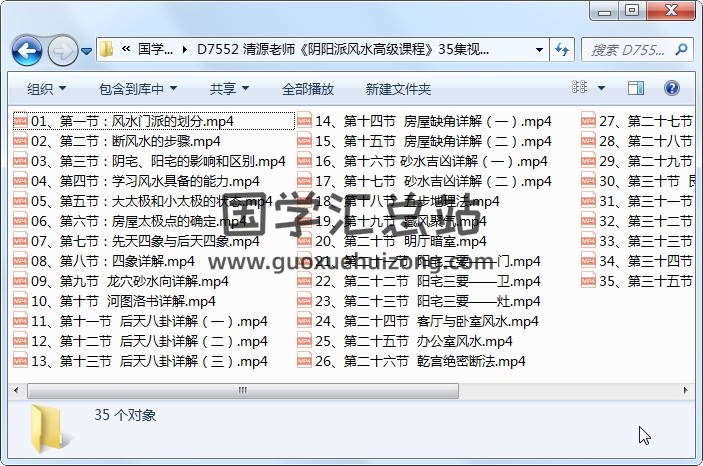The height and width of the screenshot is (466, 703).
Task: Click the Forward navigation arrow button
Action: [63, 49]
